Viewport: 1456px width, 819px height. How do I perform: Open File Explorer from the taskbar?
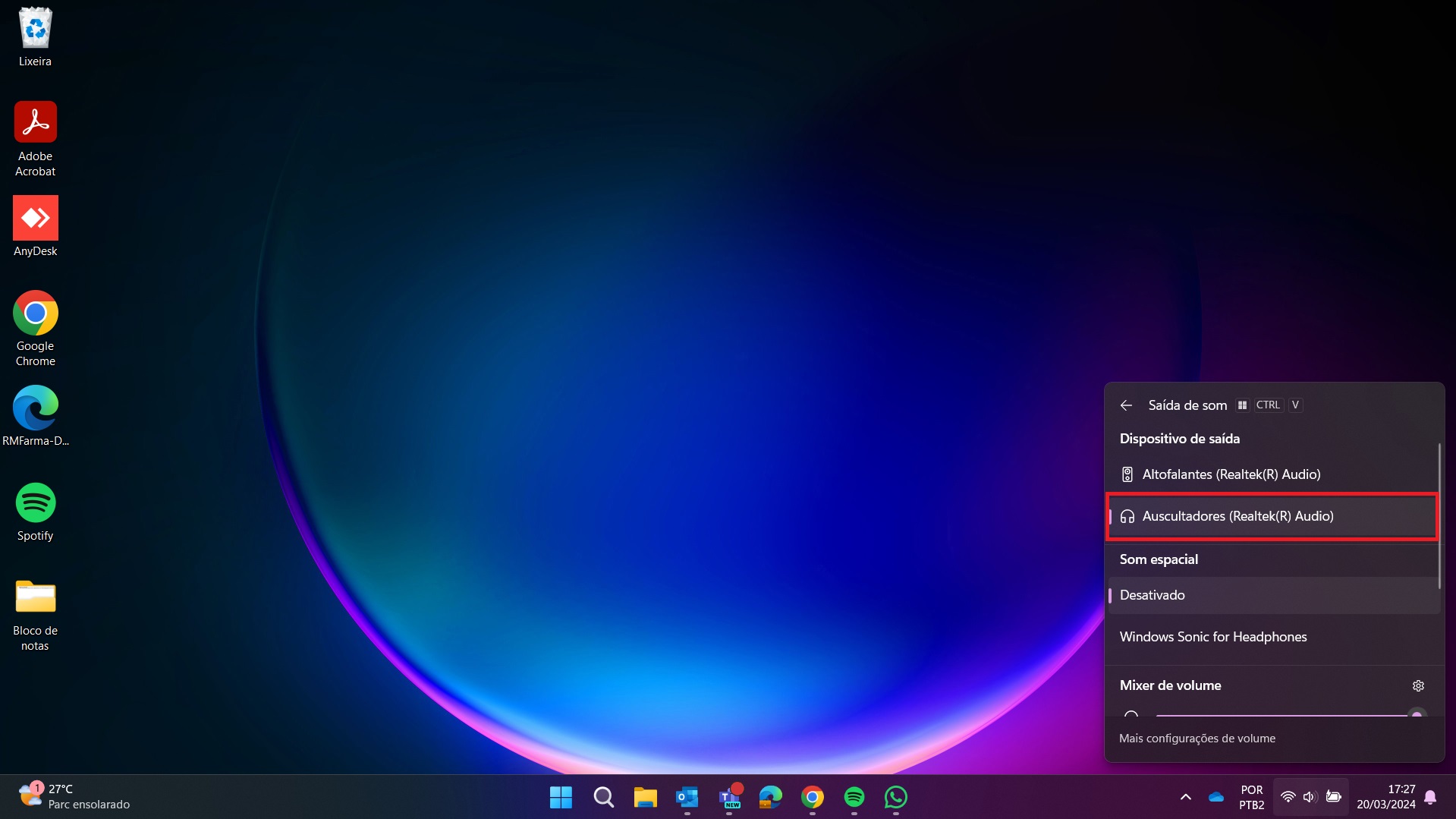(645, 797)
